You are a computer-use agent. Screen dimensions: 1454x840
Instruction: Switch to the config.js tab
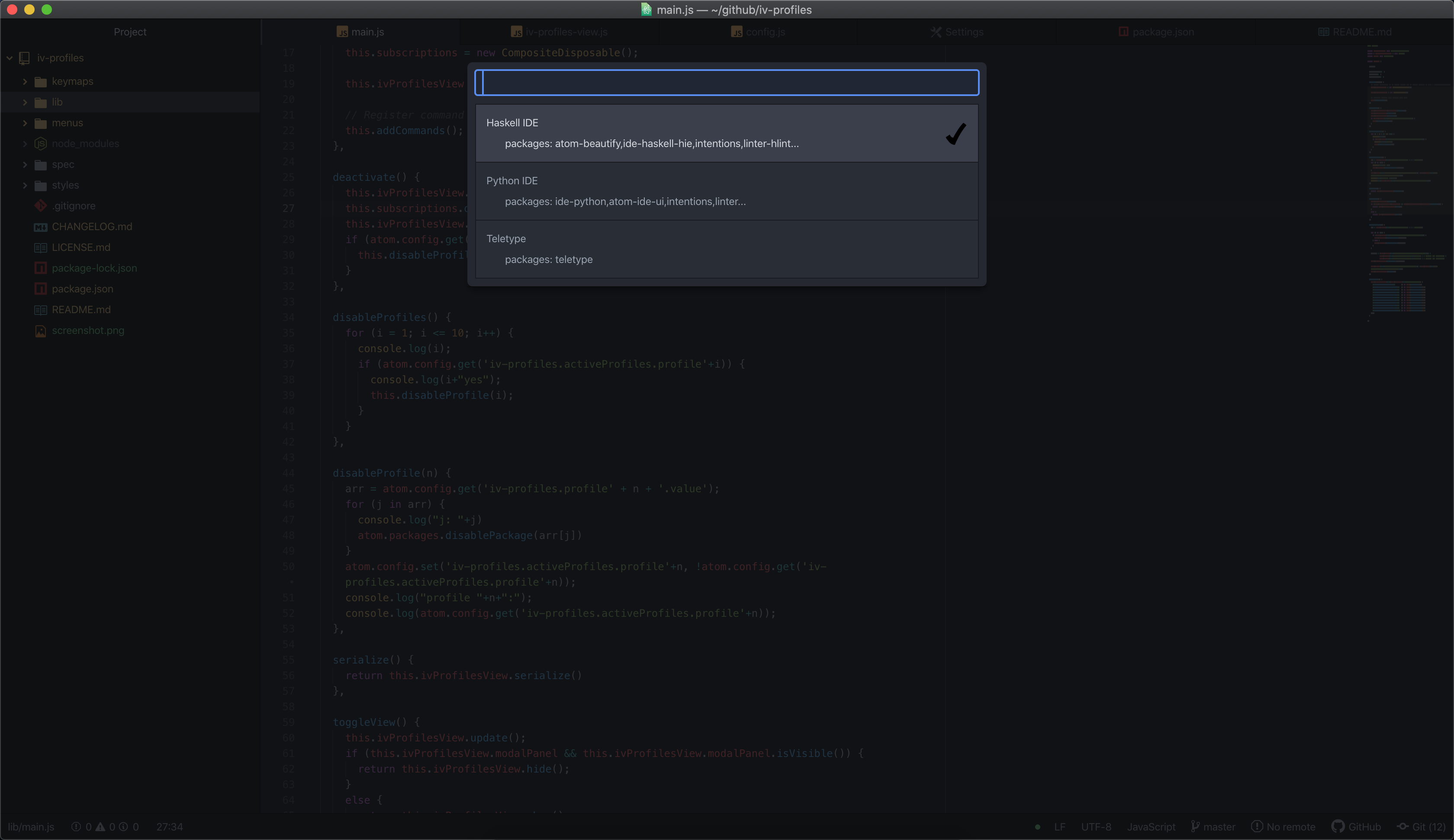[758, 32]
